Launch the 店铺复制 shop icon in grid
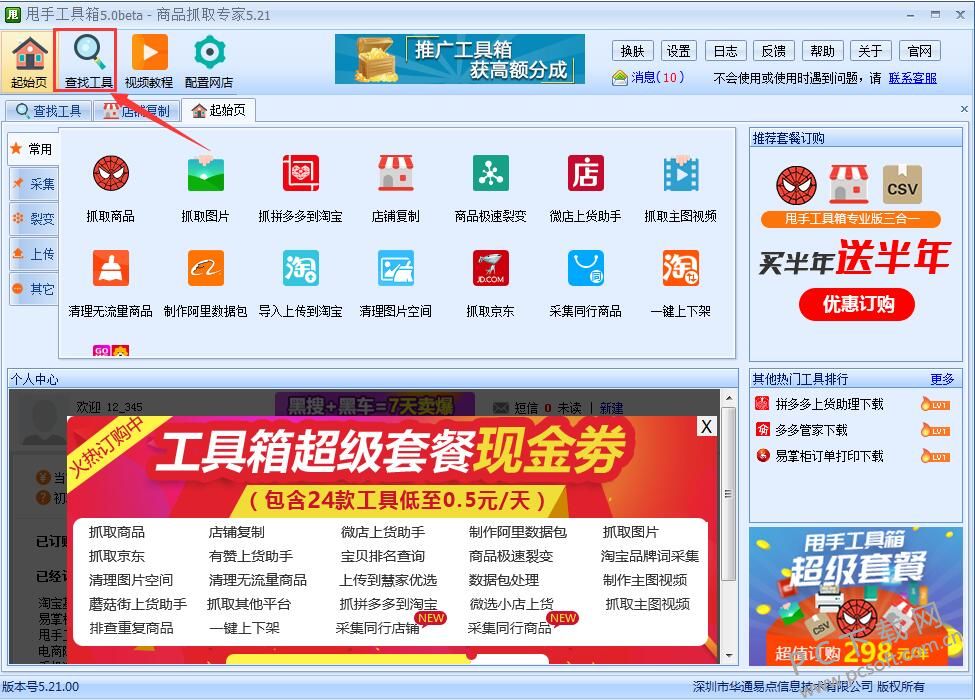 tap(395, 173)
